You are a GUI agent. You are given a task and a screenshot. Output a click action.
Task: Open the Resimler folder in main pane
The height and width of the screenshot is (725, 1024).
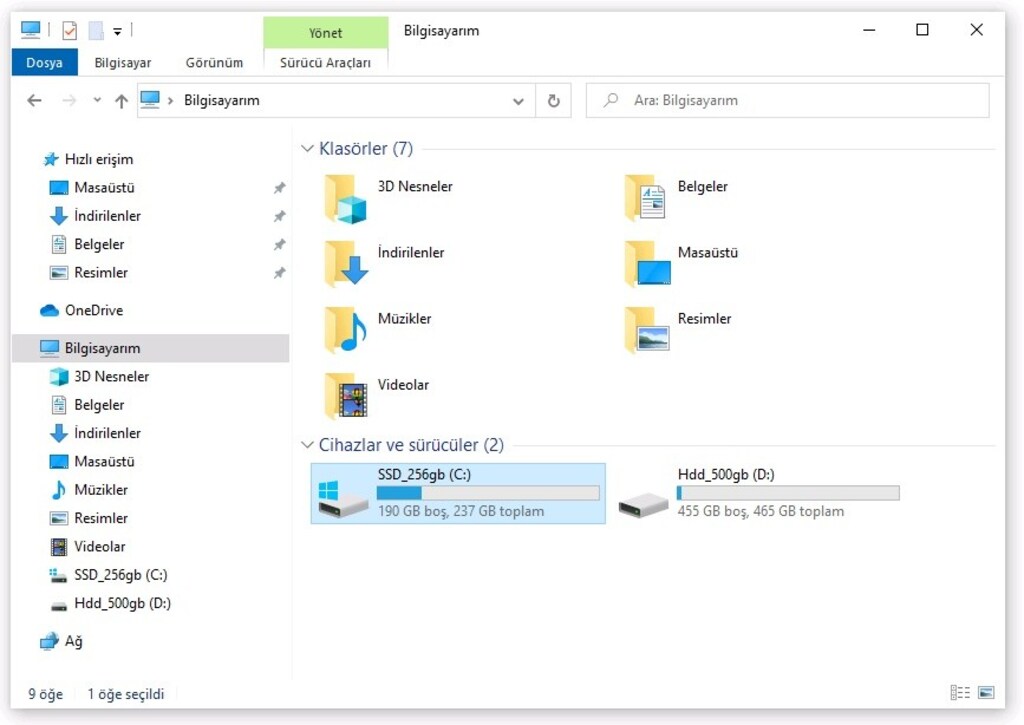[647, 330]
